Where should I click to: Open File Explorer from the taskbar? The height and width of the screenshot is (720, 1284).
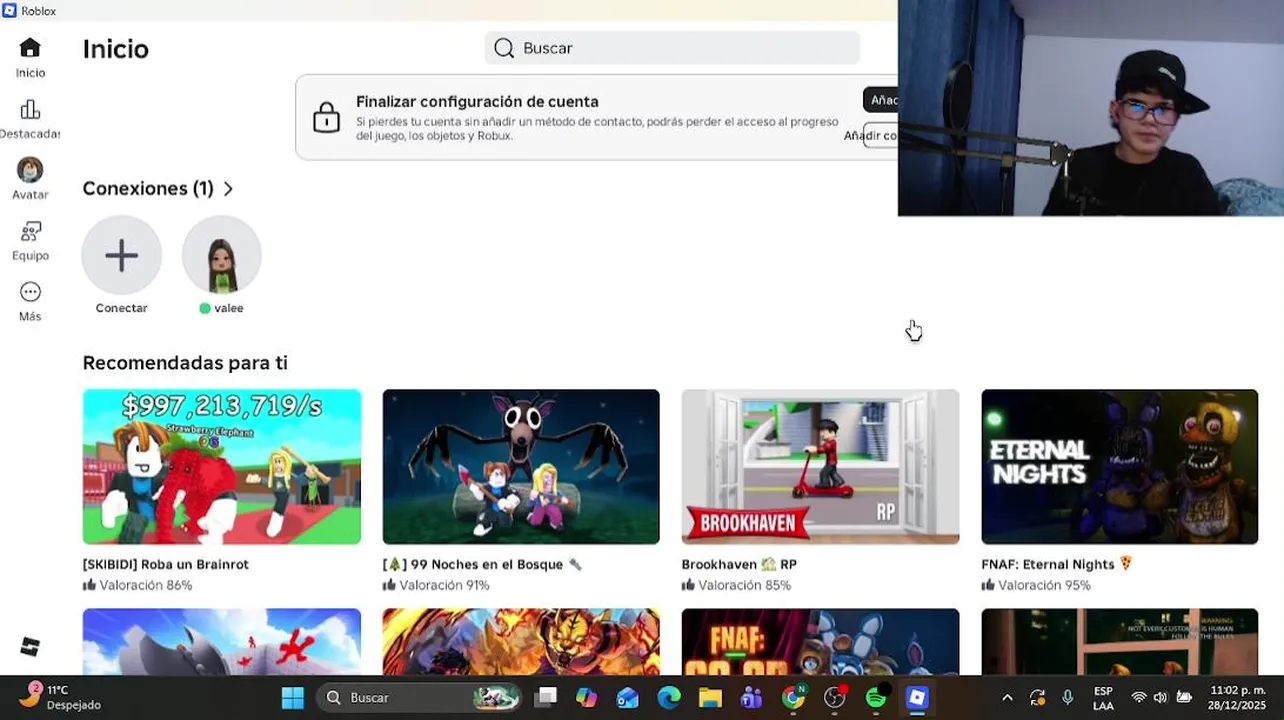pos(710,698)
